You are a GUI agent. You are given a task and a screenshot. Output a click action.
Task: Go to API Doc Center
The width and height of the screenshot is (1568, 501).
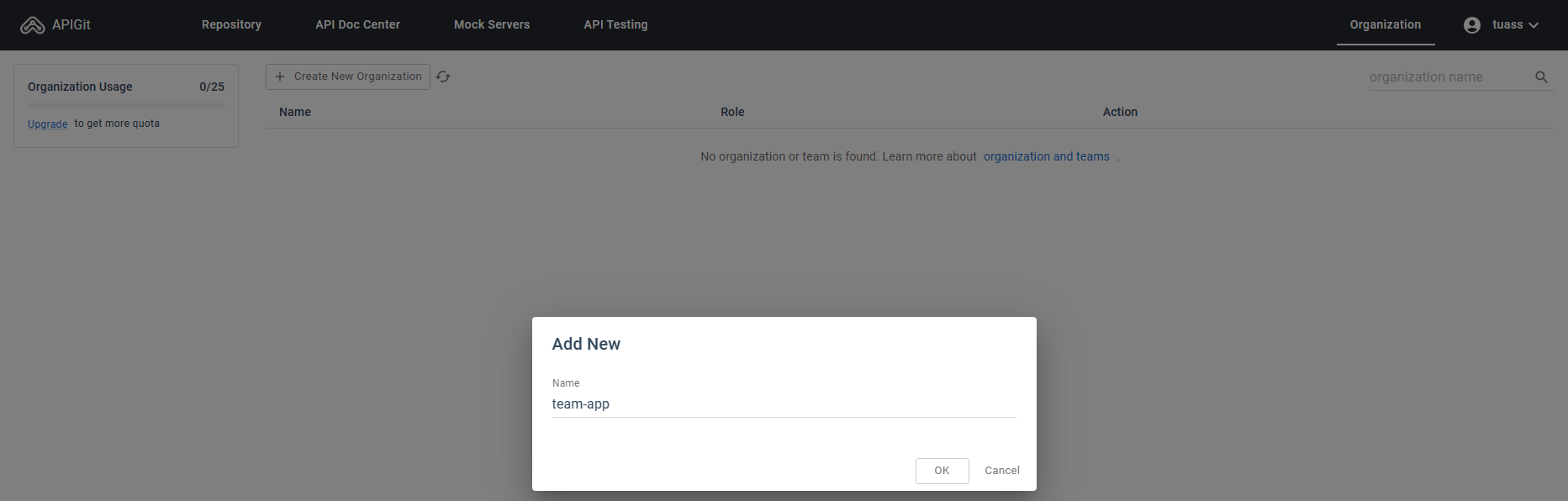(357, 25)
